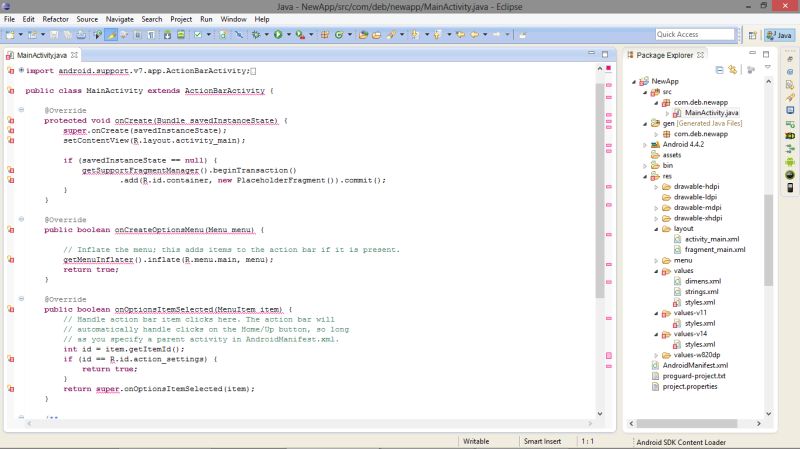Expand the menu folder node
800x449 pixels.
coord(657,261)
